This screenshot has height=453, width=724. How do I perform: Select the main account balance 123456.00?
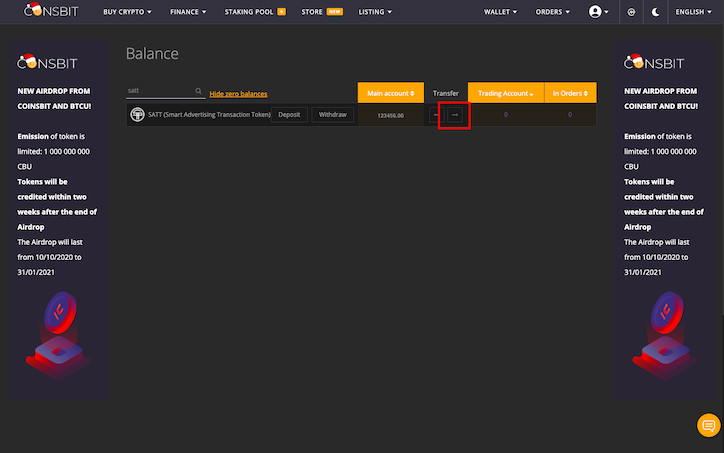[391, 115]
